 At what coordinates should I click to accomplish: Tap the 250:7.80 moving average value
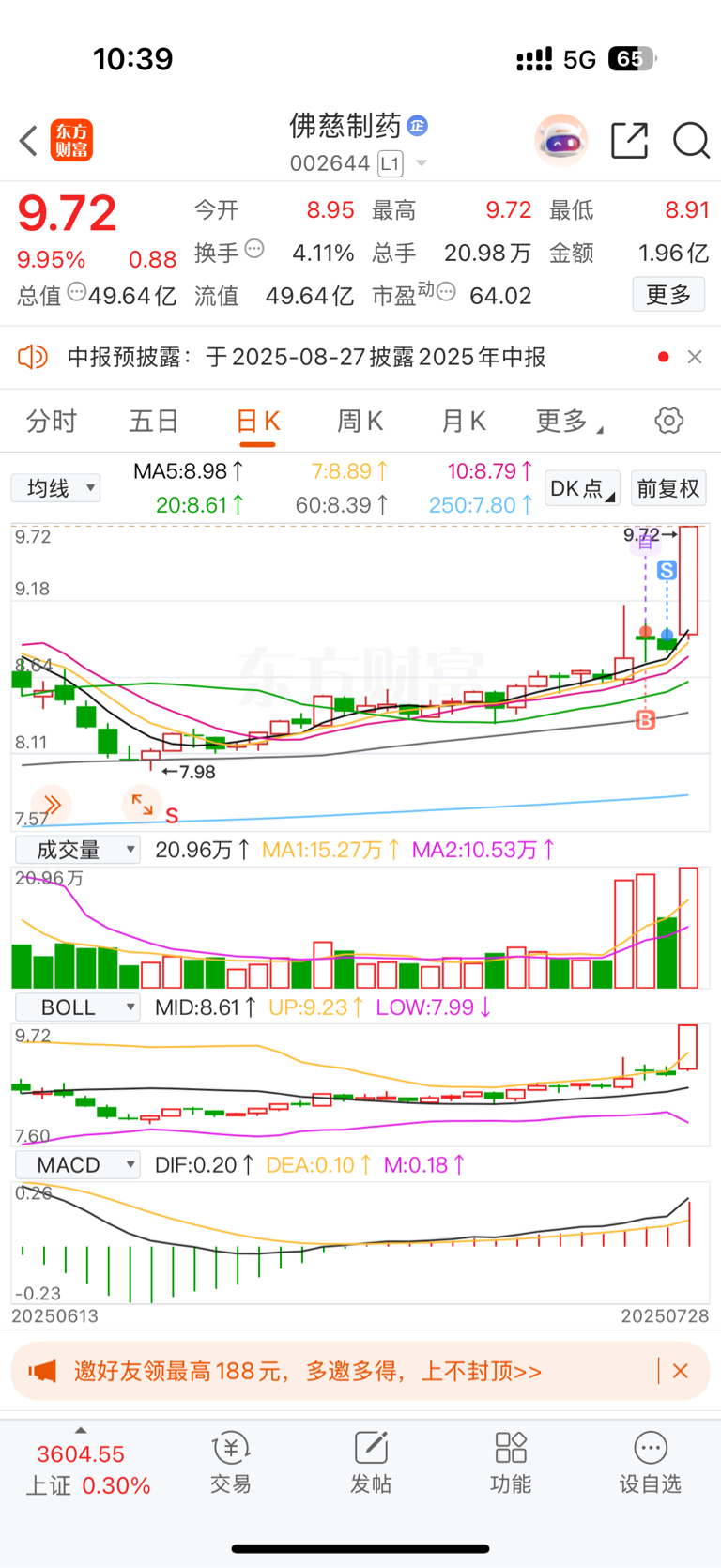click(x=481, y=505)
